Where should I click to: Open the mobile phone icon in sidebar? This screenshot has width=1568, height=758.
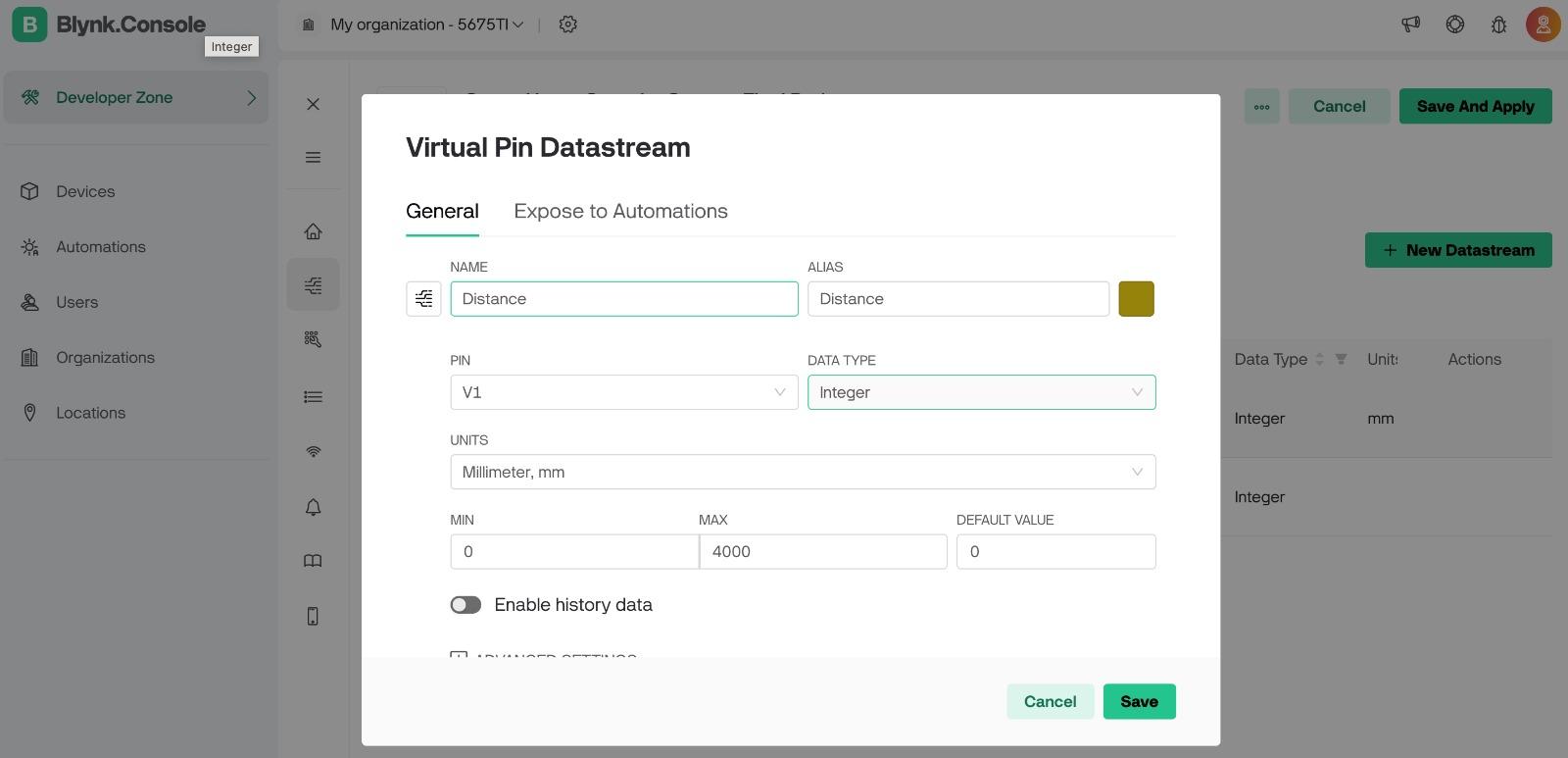click(x=313, y=616)
